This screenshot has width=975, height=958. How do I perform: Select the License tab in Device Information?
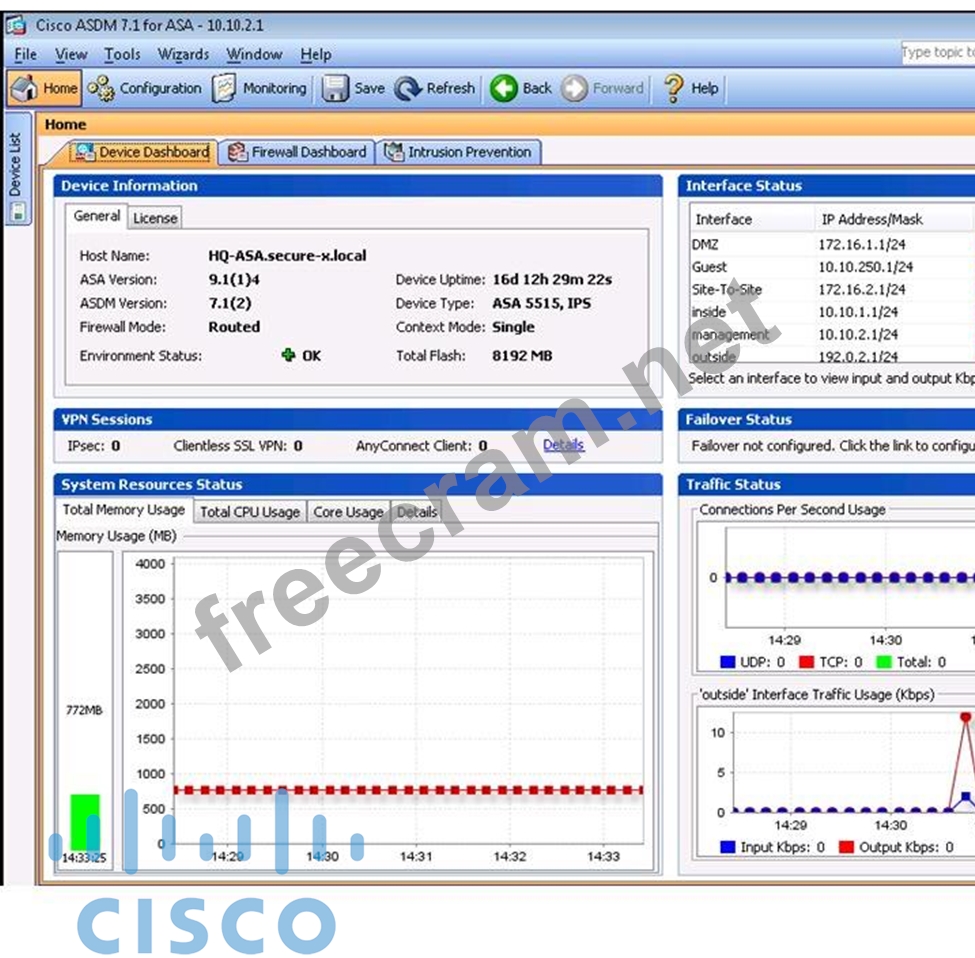(155, 217)
